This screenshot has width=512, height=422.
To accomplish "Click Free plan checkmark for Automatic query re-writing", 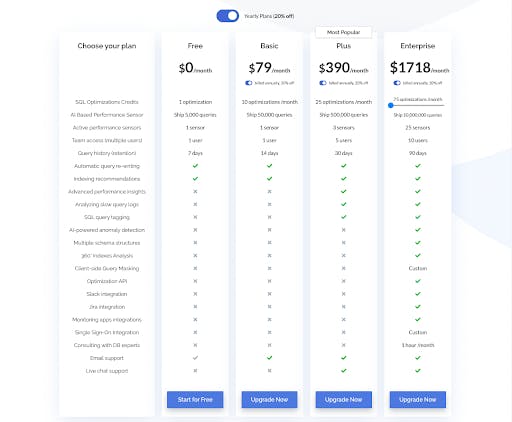I will [195, 166].
